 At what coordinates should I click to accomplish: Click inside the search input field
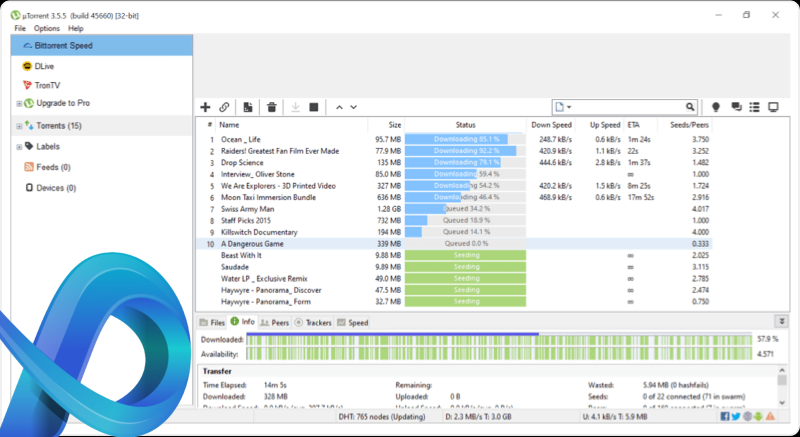pyautogui.click(x=629, y=107)
